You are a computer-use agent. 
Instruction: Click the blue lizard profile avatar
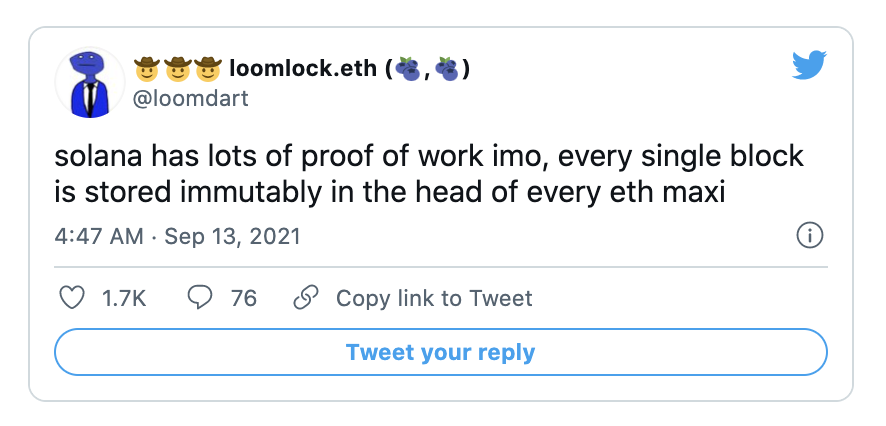pos(94,82)
